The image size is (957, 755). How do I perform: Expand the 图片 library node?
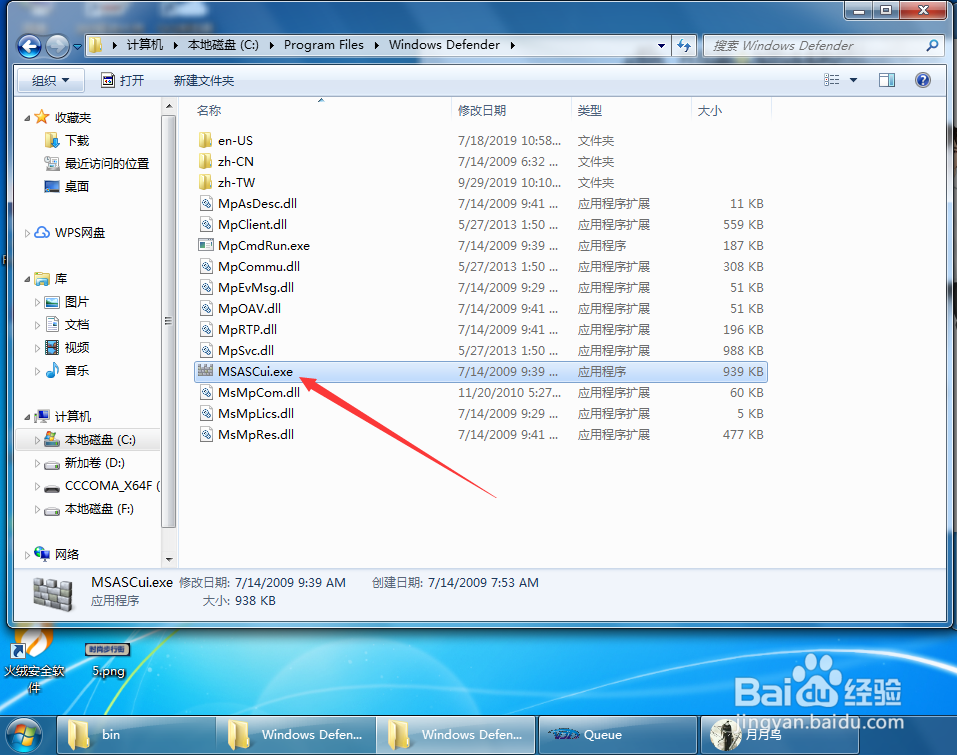click(37, 302)
